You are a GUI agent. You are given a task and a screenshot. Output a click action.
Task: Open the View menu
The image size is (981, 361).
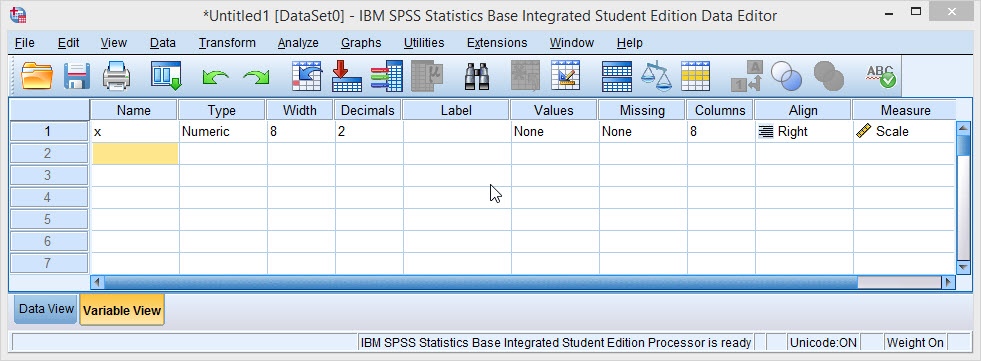pos(113,43)
